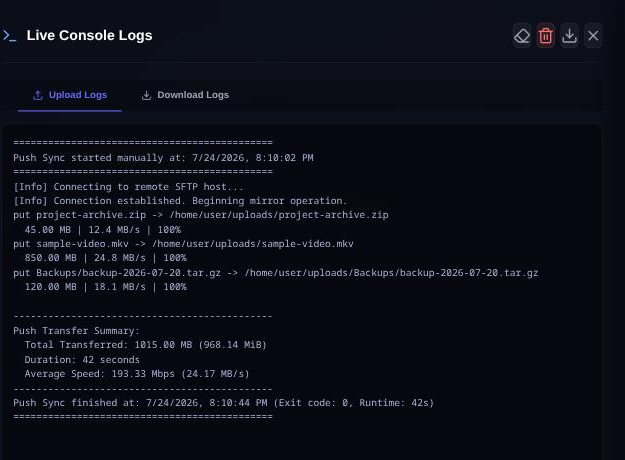Click the 'Duration: 42 seconds' line
Viewport: 625px width, 460px height.
pos(82,360)
